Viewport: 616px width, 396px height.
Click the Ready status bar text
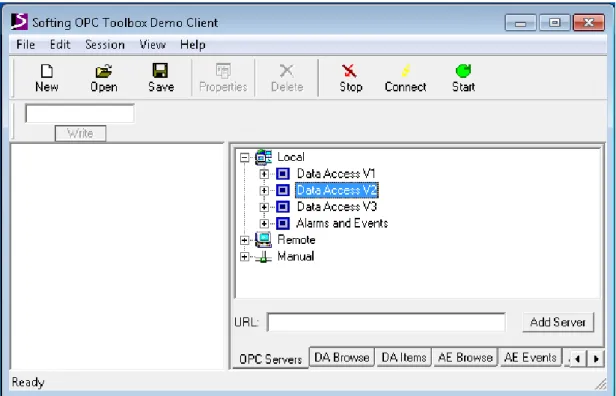[x=28, y=382]
